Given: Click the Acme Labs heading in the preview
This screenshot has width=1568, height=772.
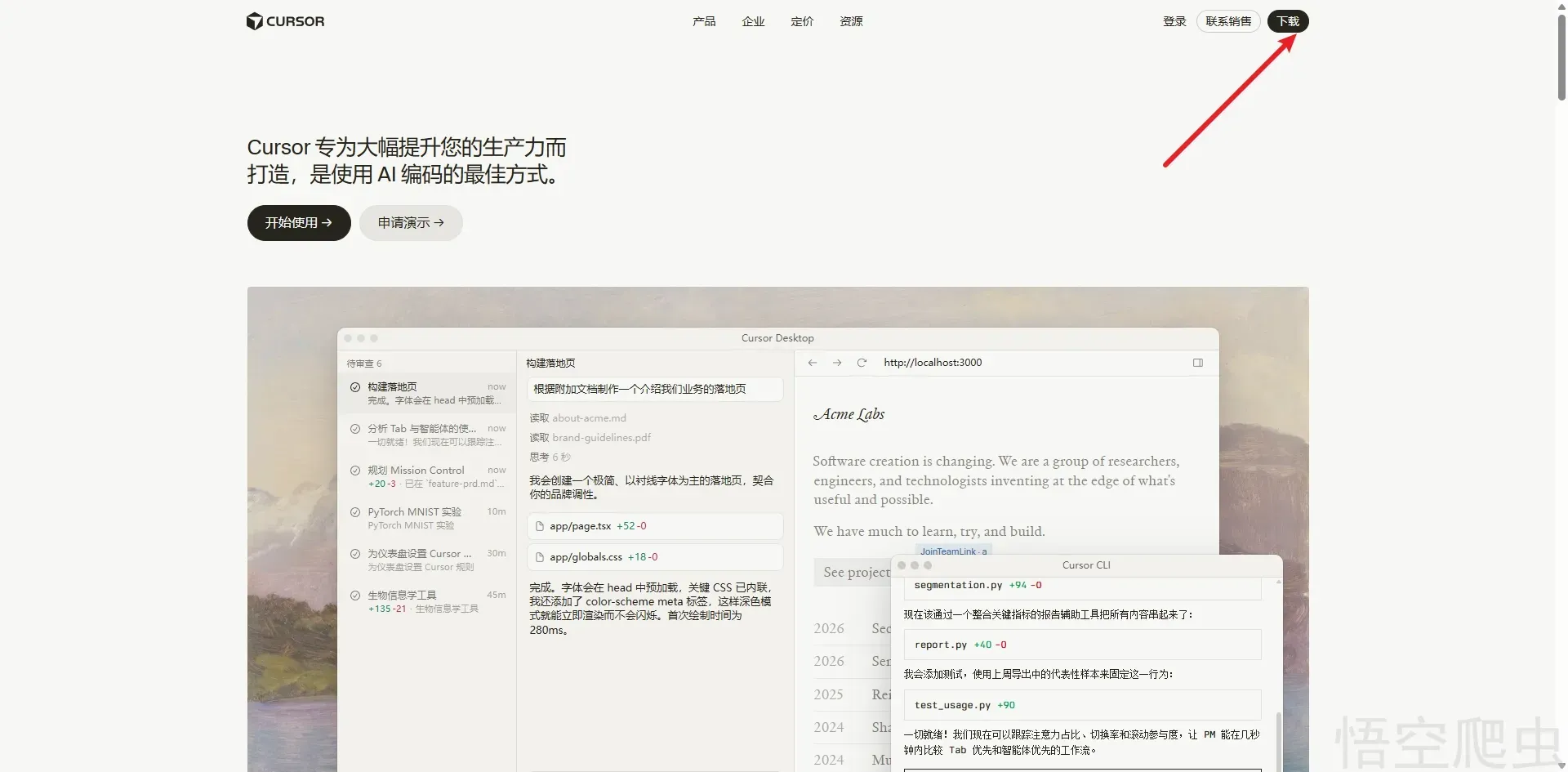Looking at the screenshot, I should coord(849,414).
